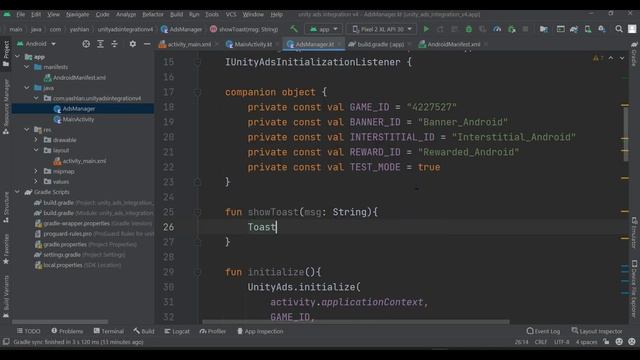Run the app with green play button
The width and height of the screenshot is (640, 360).
point(426,29)
